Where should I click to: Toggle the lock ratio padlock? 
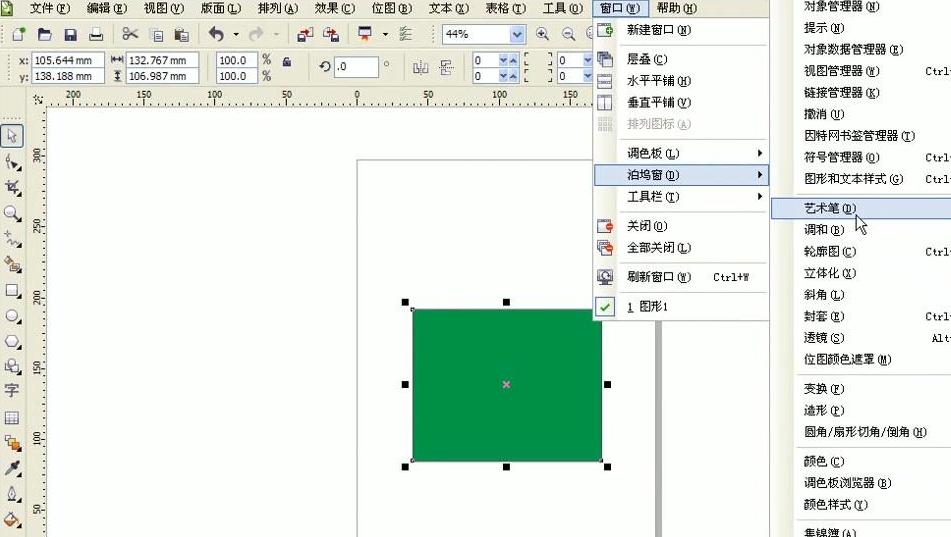click(x=287, y=61)
